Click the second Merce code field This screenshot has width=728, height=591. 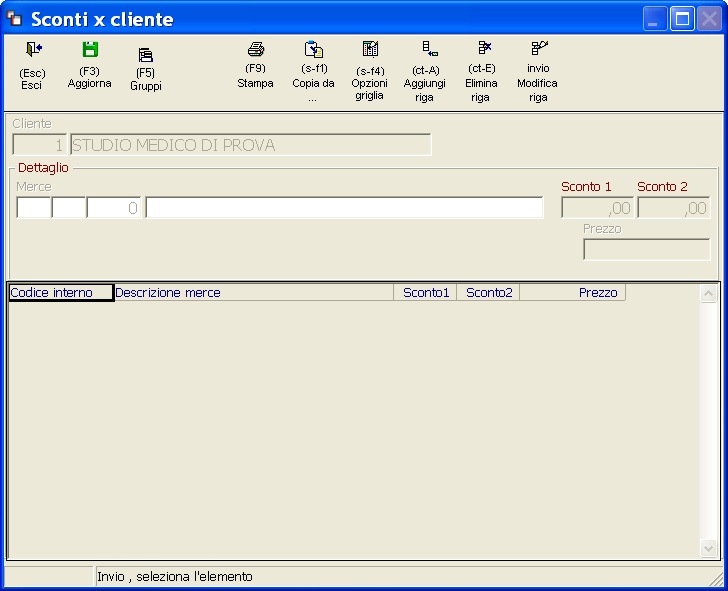point(69,208)
